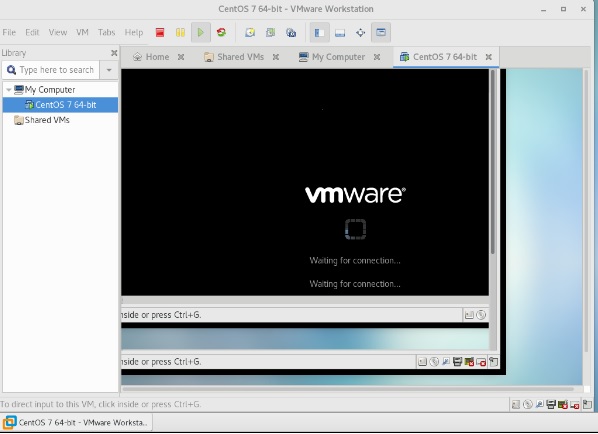Take a snapshot with the clock toolbar icon
The height and width of the screenshot is (434, 598).
pyautogui.click(x=250, y=32)
